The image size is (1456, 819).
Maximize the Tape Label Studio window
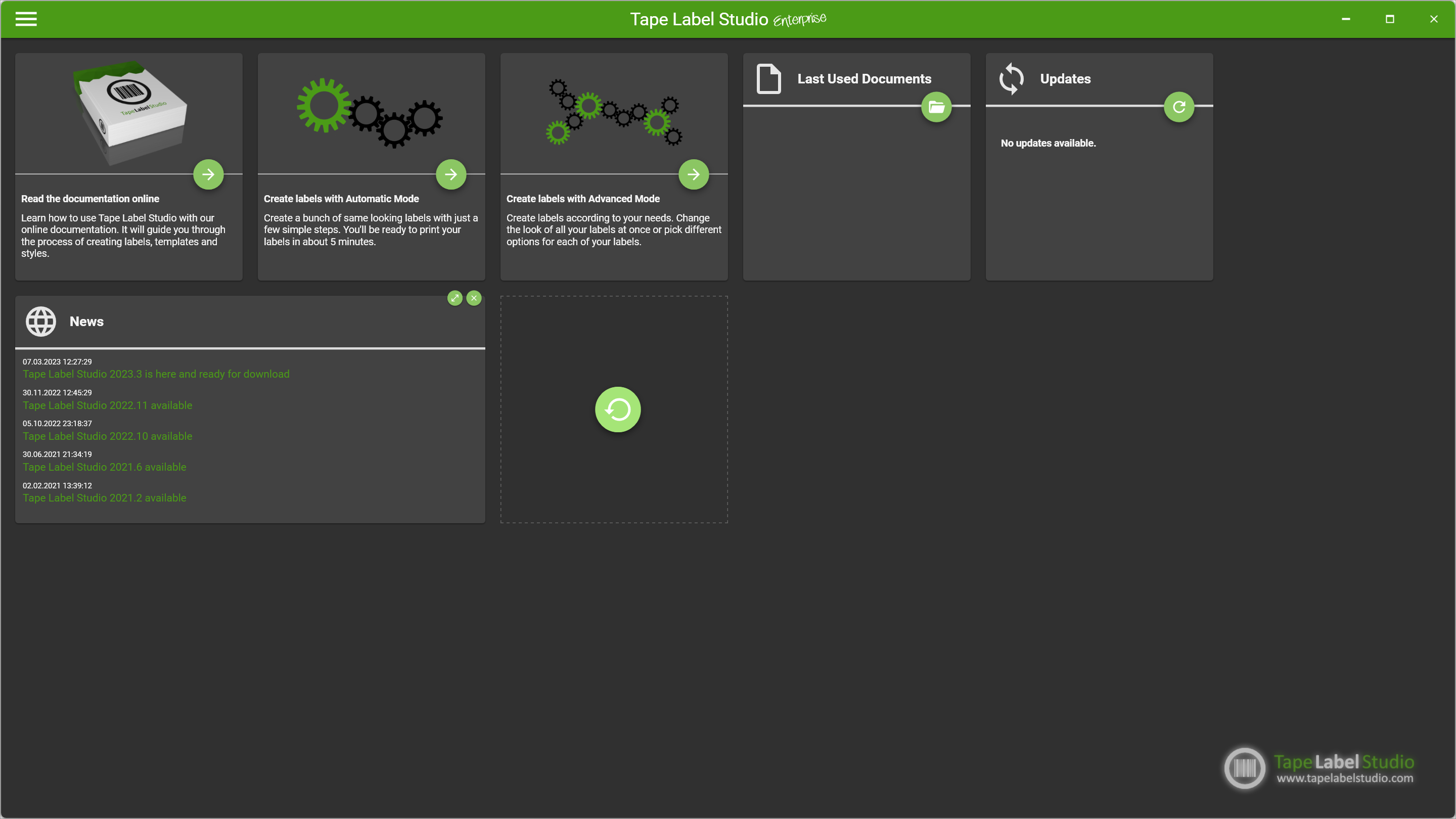[x=1390, y=19]
